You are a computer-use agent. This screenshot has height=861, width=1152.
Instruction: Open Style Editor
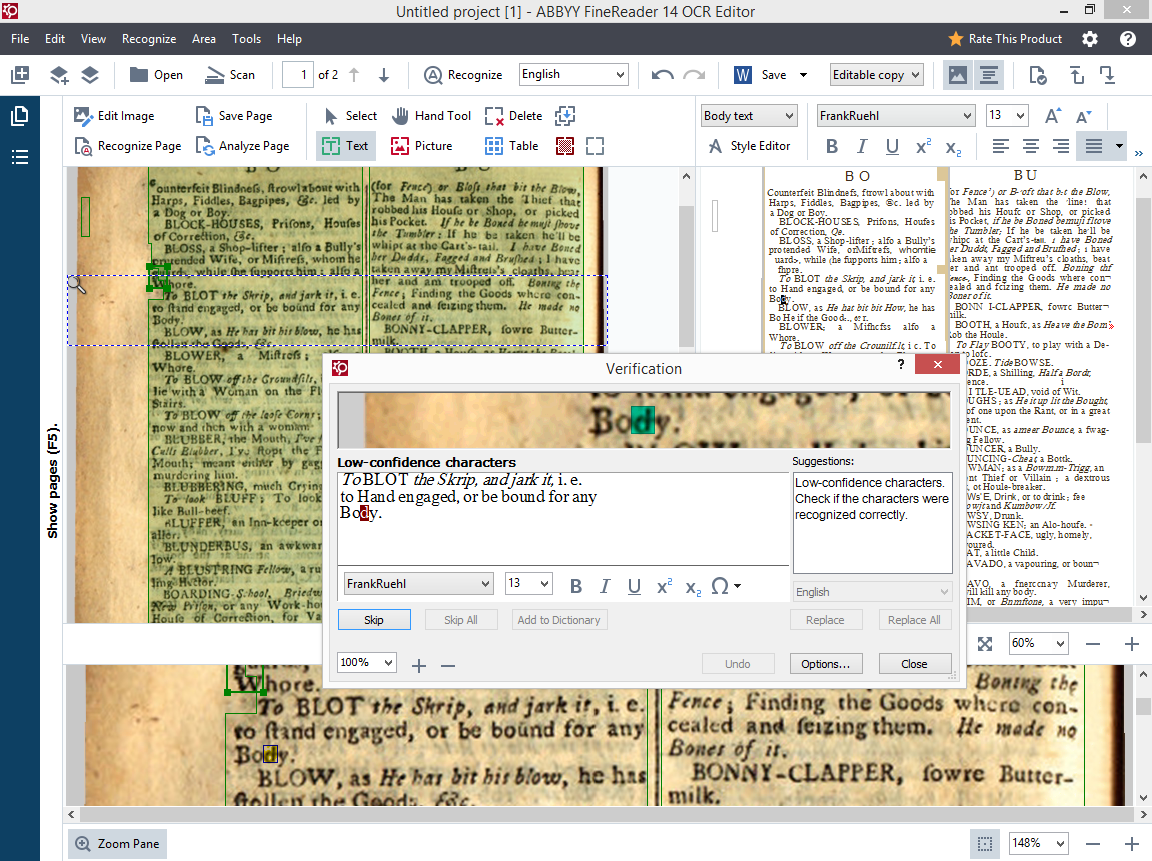pos(749,145)
